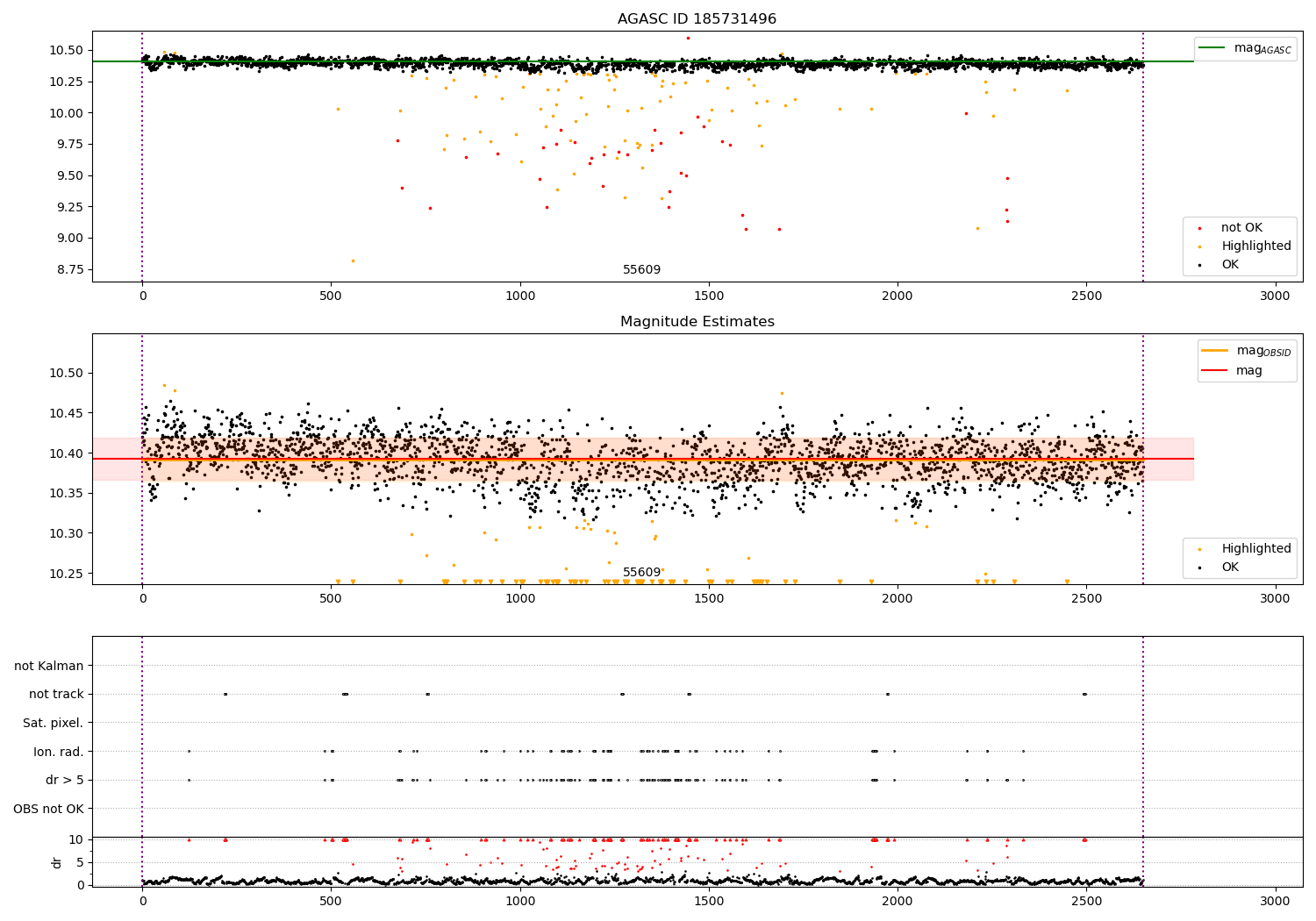Click the 10.40 y-axis tick of middle plot
Image resolution: width=1316 pixels, height=921 pixels.
click(68, 453)
